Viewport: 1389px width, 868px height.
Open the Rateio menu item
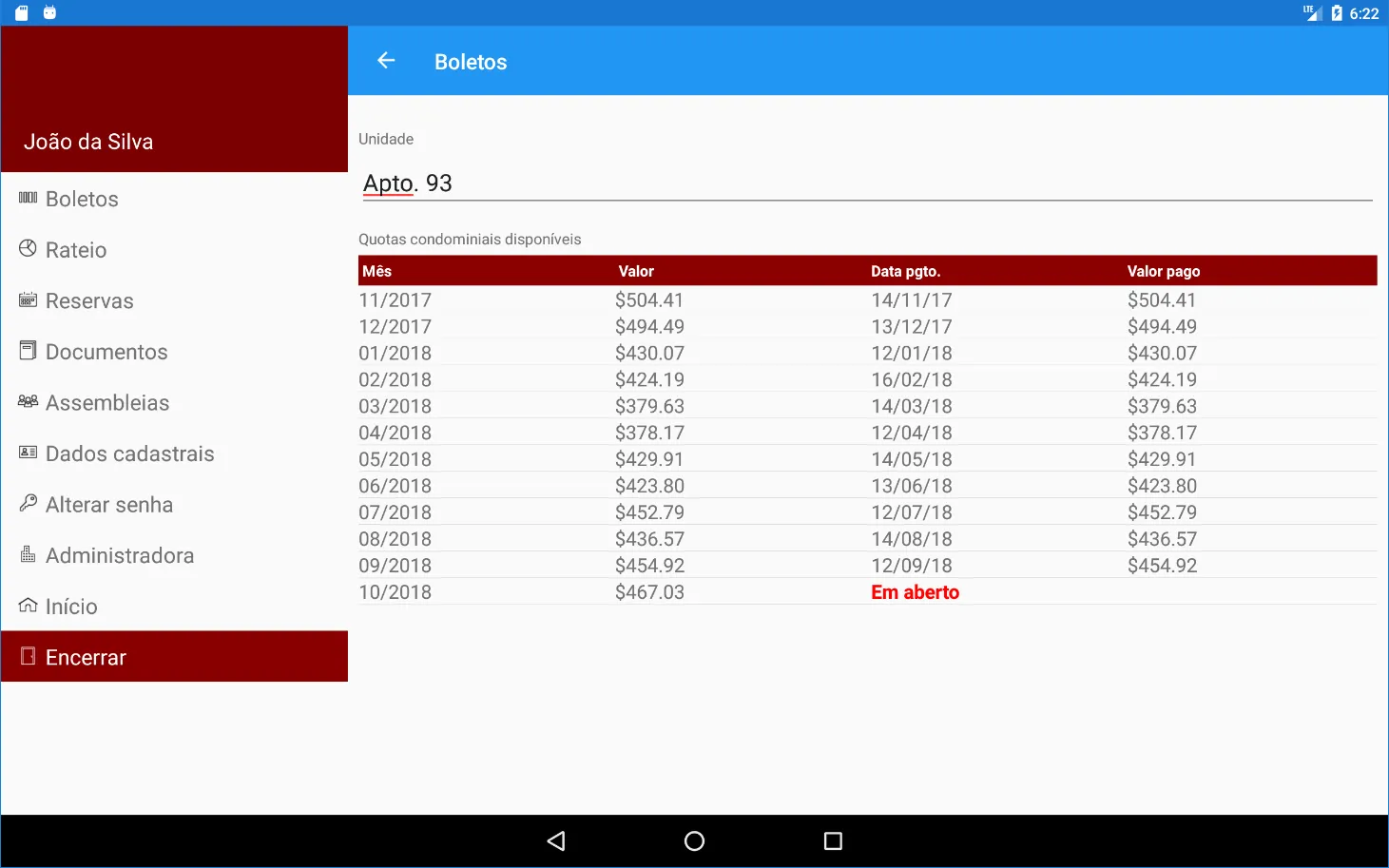pyautogui.click(x=174, y=250)
